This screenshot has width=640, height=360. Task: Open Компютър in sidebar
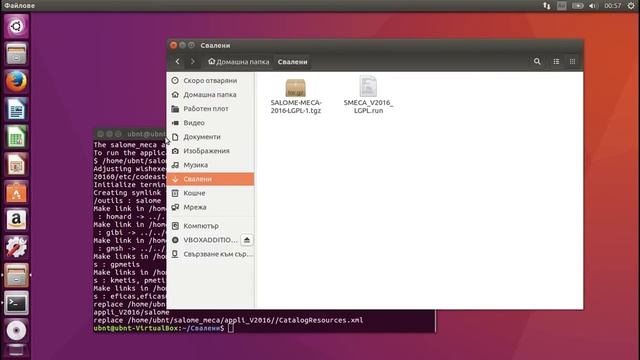[x=210, y=226]
